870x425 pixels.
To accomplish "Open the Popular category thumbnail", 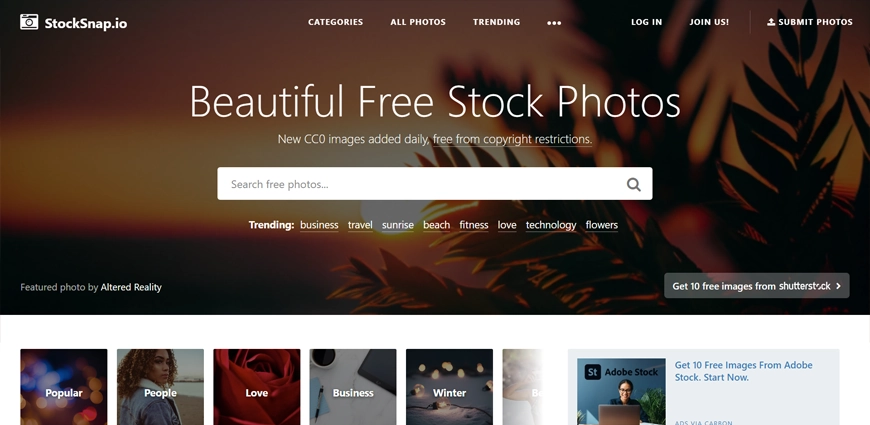I will tap(64, 387).
